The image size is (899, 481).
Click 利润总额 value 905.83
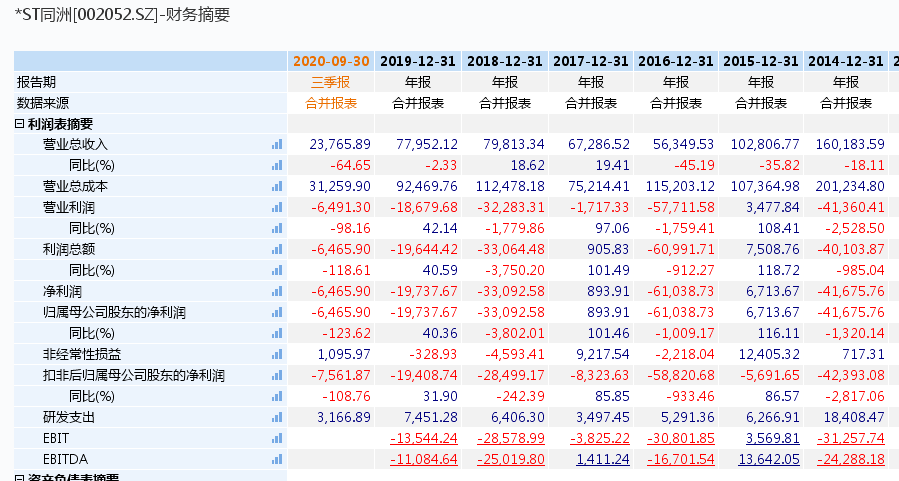click(x=608, y=249)
